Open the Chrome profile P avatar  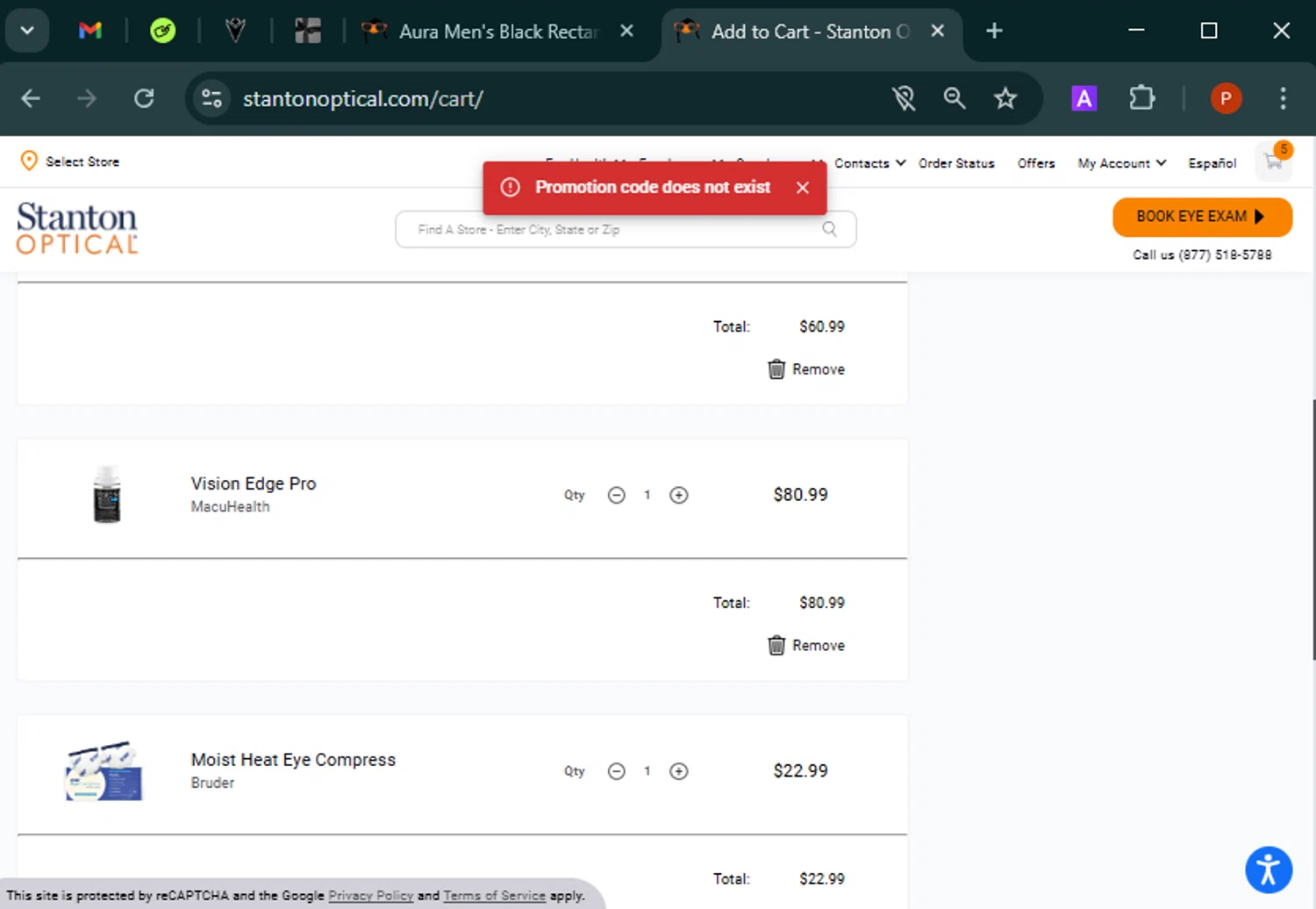click(1226, 98)
